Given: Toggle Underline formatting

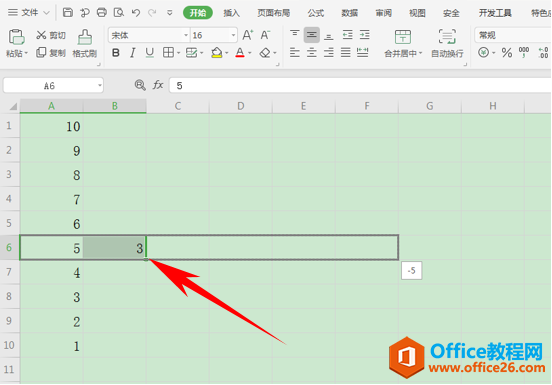Looking at the screenshot, I should [x=150, y=53].
